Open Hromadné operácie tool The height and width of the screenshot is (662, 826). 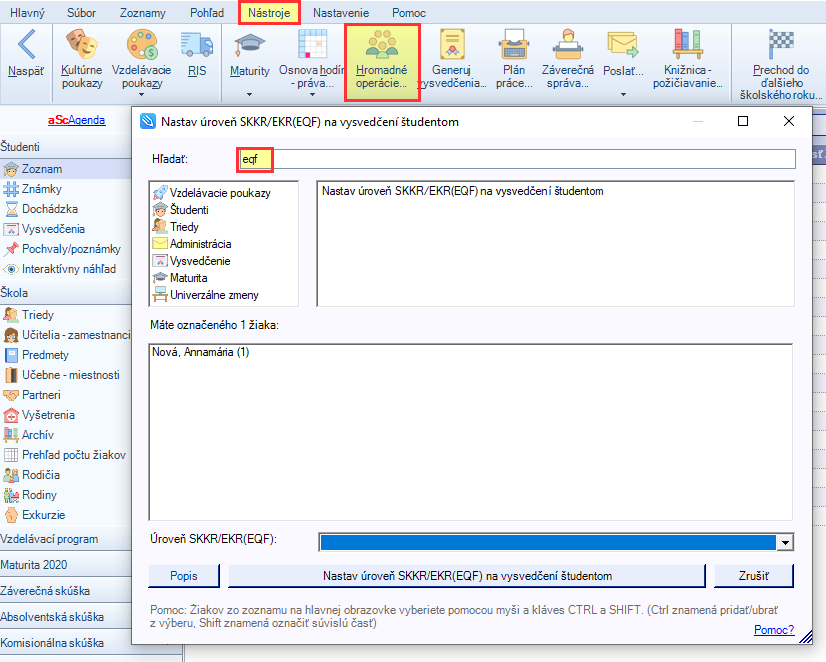click(382, 62)
